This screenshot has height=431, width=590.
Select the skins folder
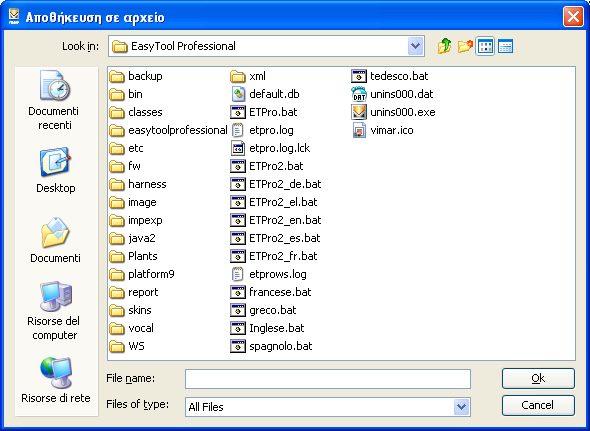pos(131,311)
